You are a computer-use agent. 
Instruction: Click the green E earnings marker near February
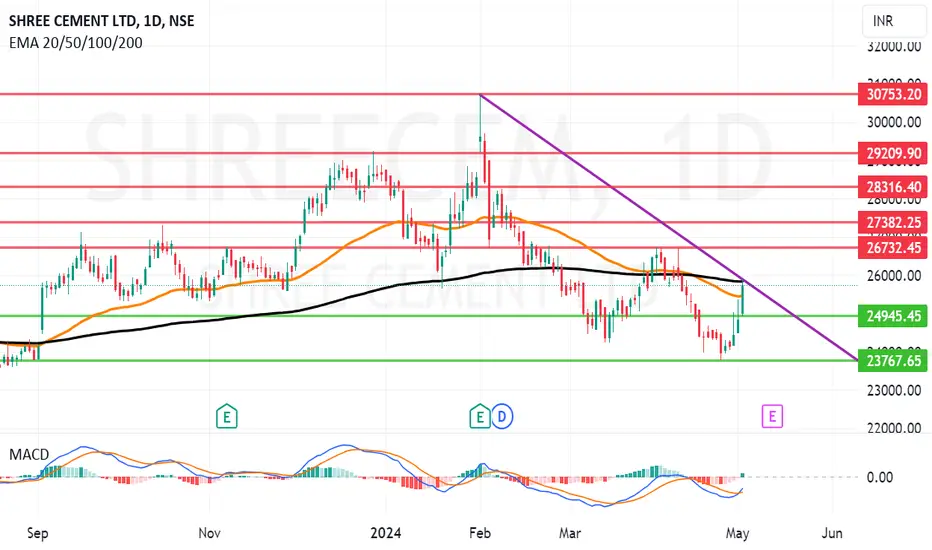point(480,416)
